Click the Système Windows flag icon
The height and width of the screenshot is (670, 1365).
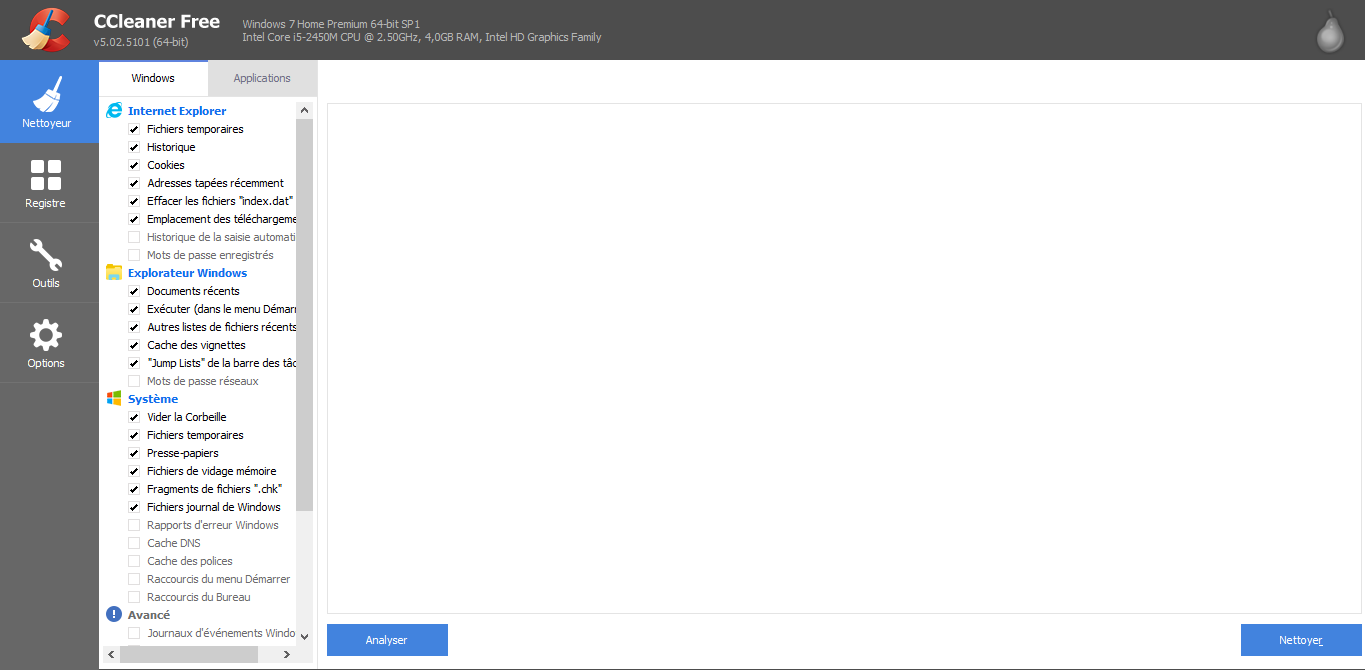pos(114,399)
